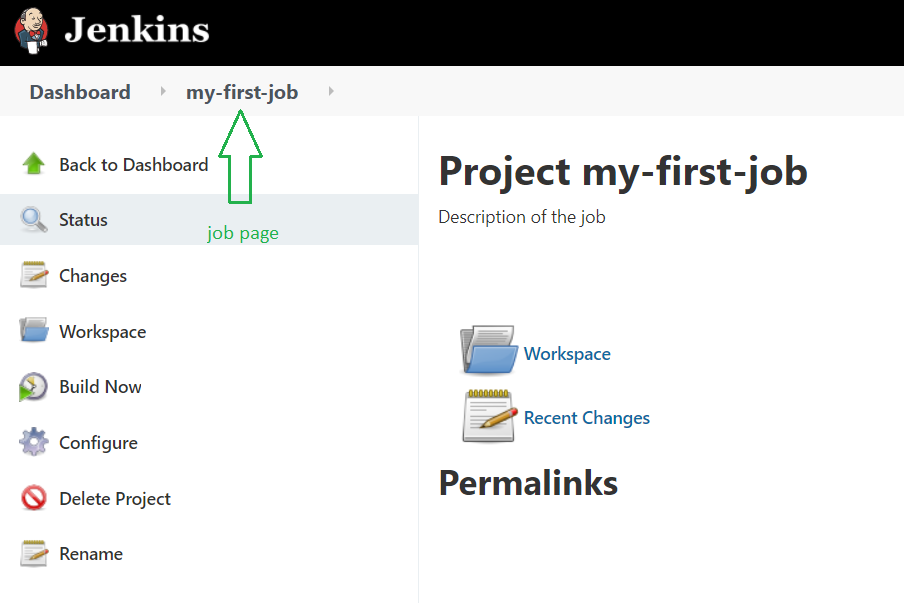Click the red prohibited Delete Project icon
Screen dimensions: 904x603
click(33, 498)
